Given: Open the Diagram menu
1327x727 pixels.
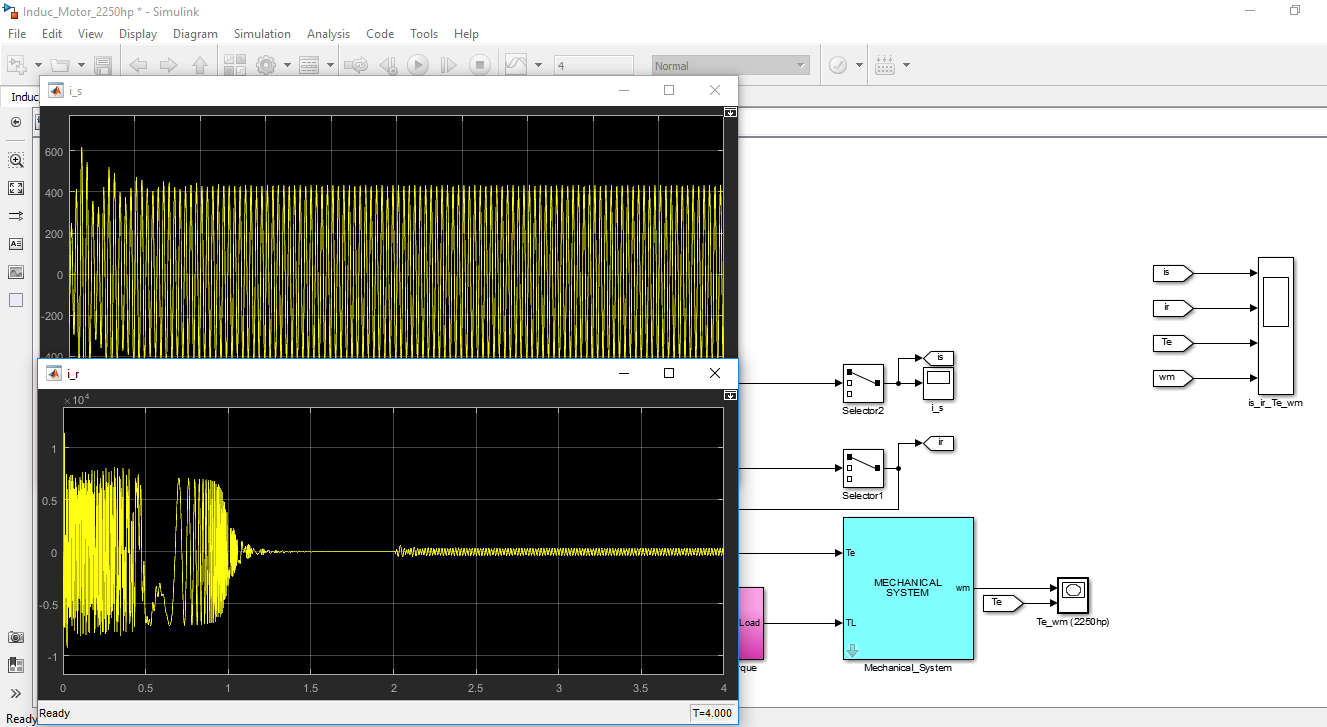Looking at the screenshot, I should coord(195,34).
